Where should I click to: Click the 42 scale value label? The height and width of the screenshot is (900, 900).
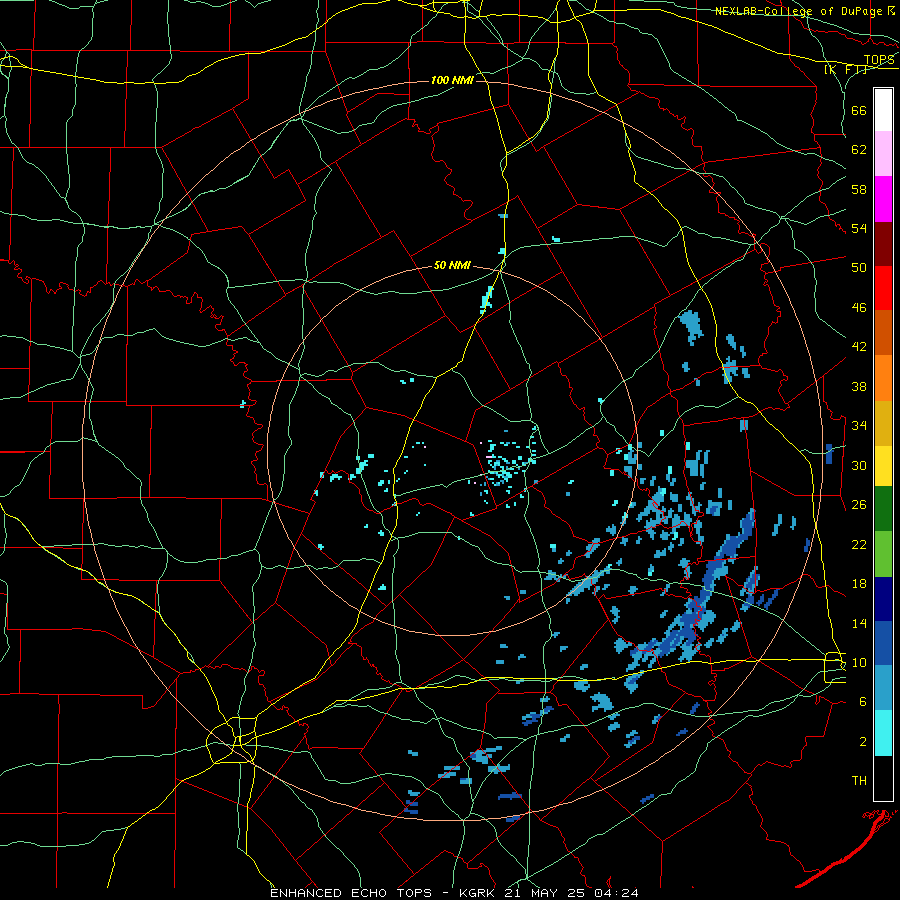click(x=859, y=347)
